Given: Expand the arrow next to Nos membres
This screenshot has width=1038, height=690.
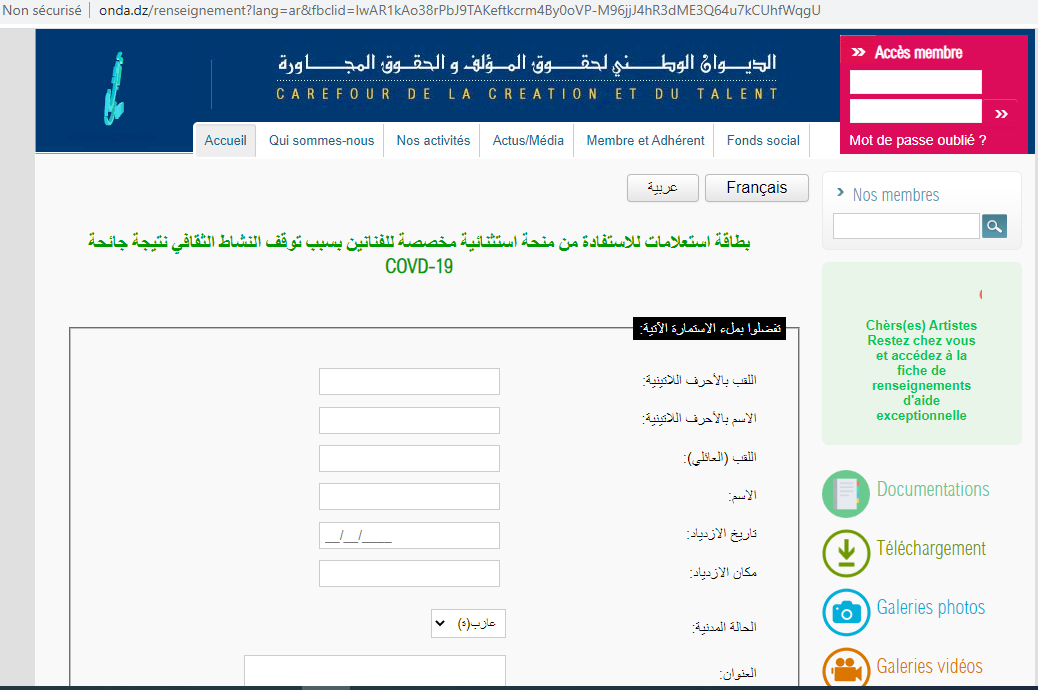Looking at the screenshot, I should 838,194.
